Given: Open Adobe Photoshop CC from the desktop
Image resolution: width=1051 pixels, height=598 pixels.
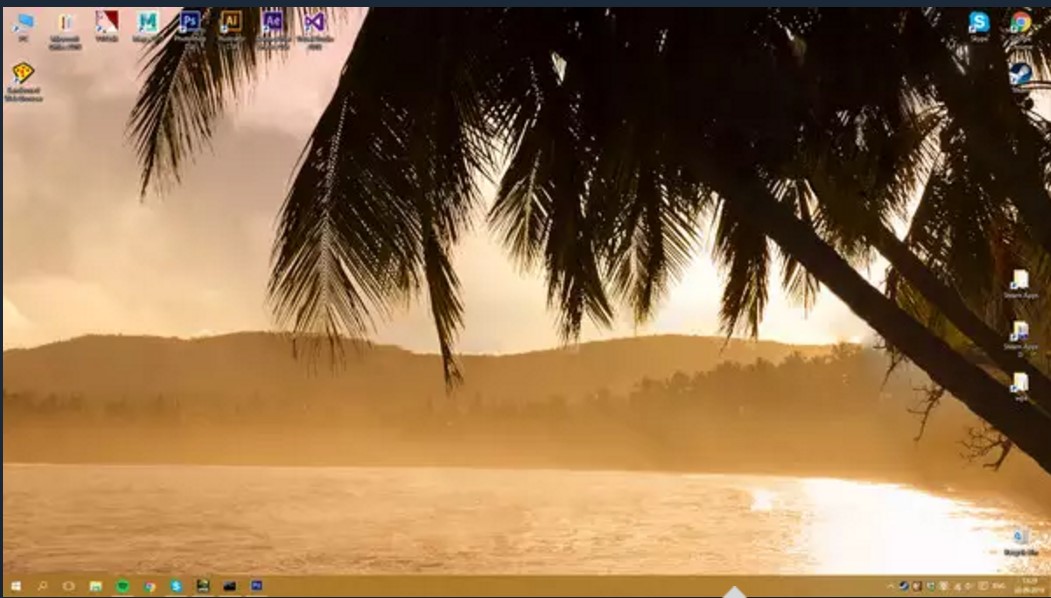Looking at the screenshot, I should [x=190, y=22].
